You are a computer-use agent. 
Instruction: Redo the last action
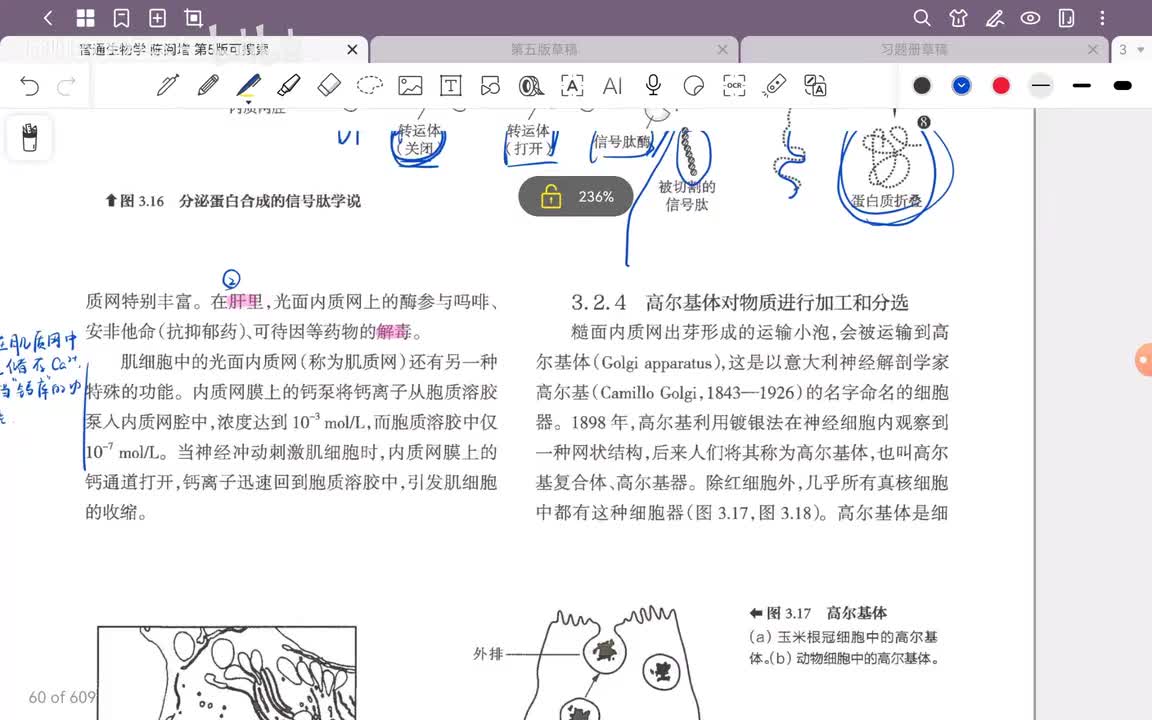point(67,86)
